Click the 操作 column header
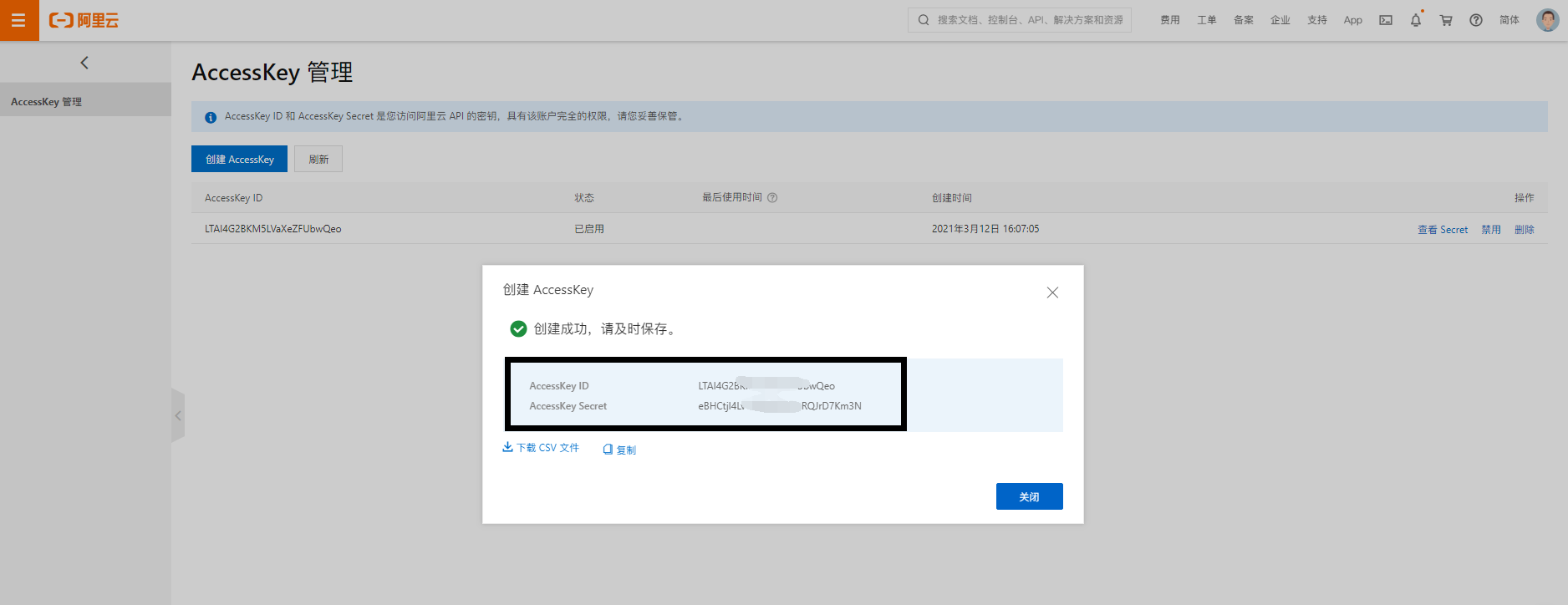This screenshot has width=1568, height=605. click(1525, 198)
